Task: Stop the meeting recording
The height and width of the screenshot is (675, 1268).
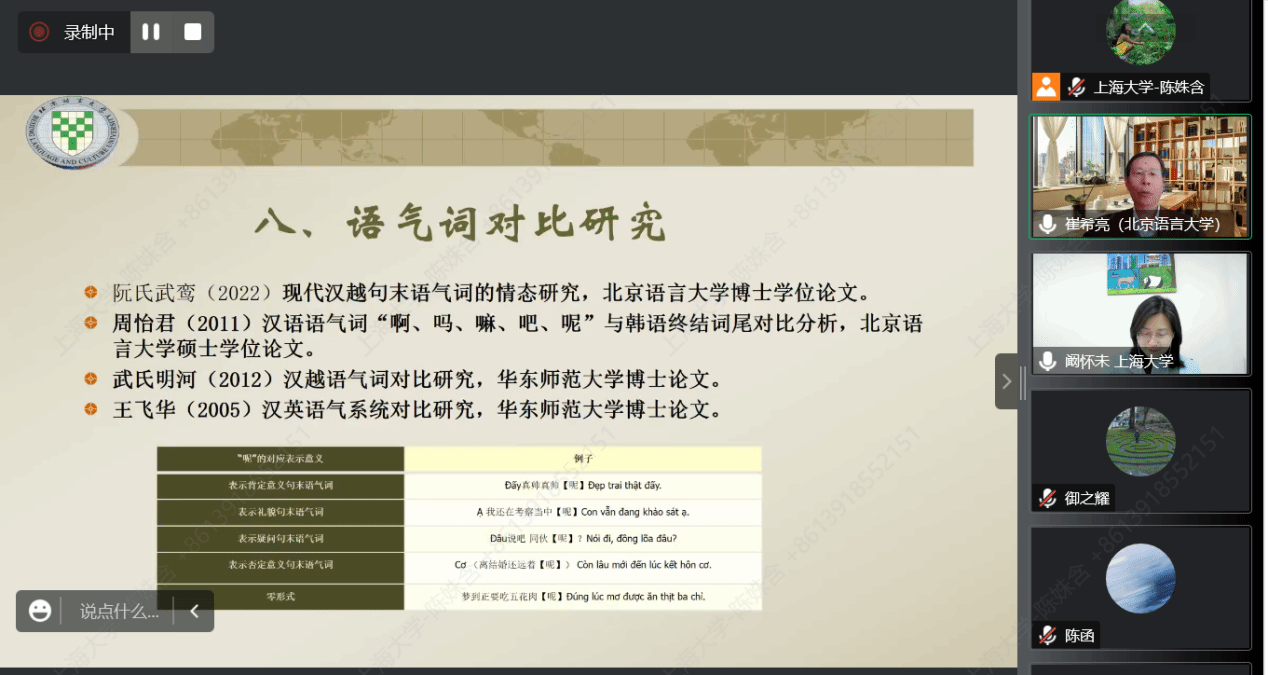Action: 193,32
